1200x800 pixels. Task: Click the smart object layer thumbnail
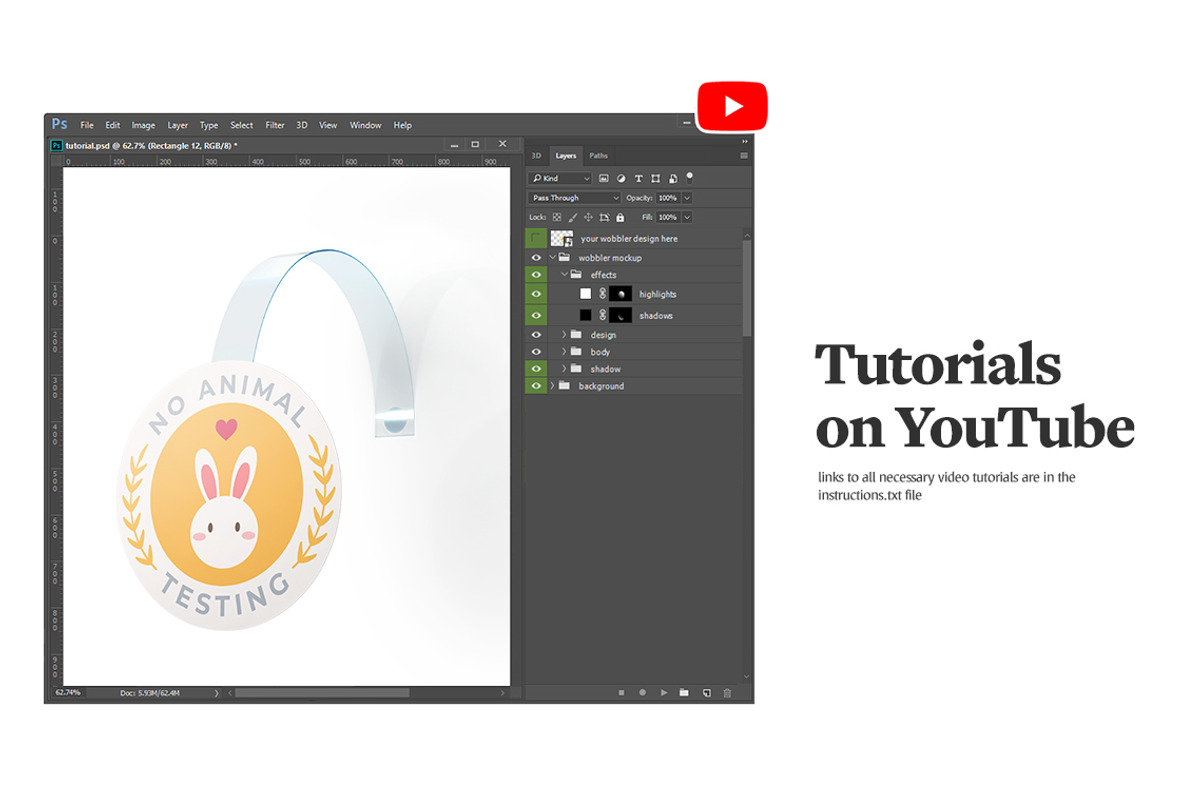coord(562,238)
